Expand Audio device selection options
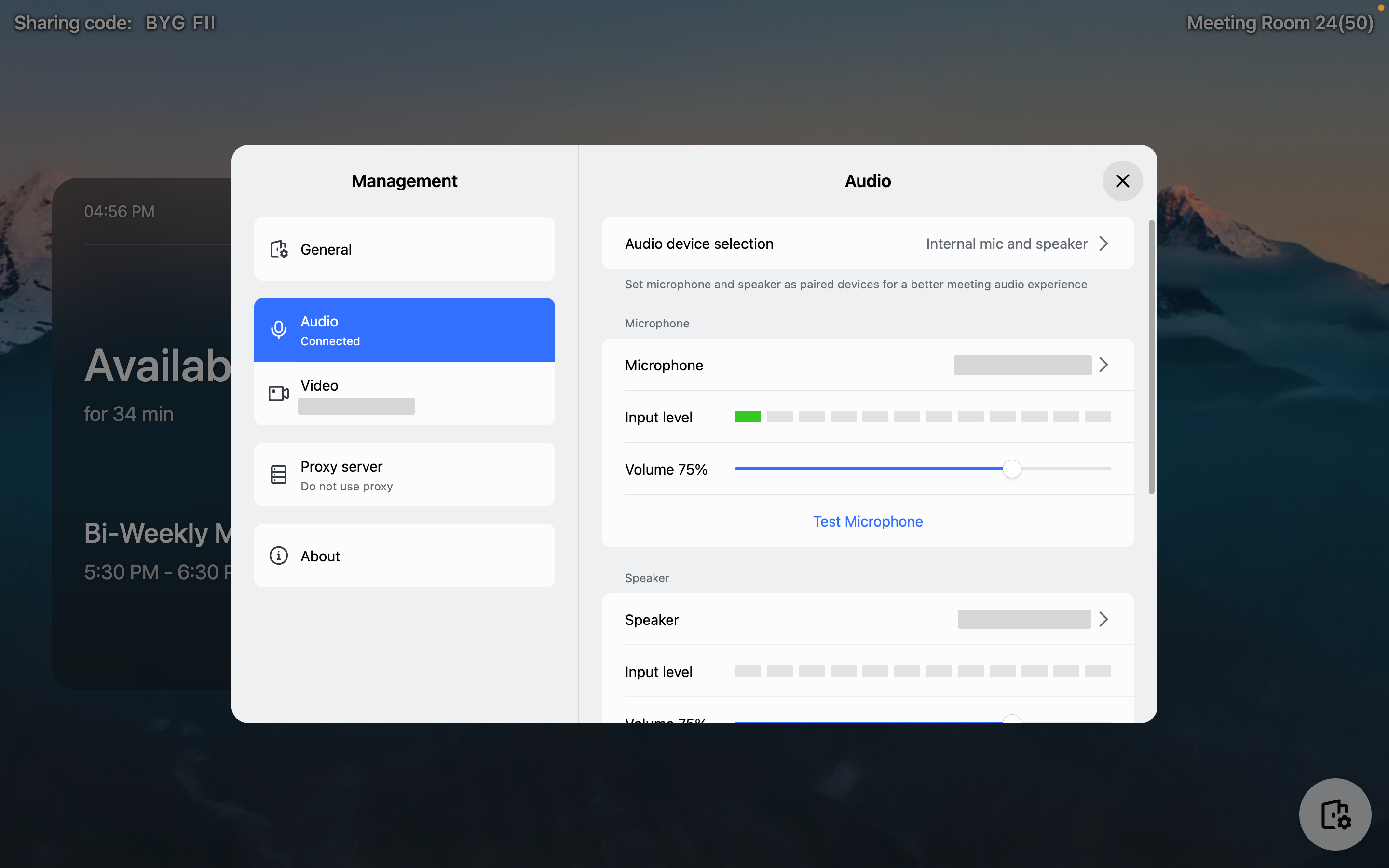 point(1103,244)
